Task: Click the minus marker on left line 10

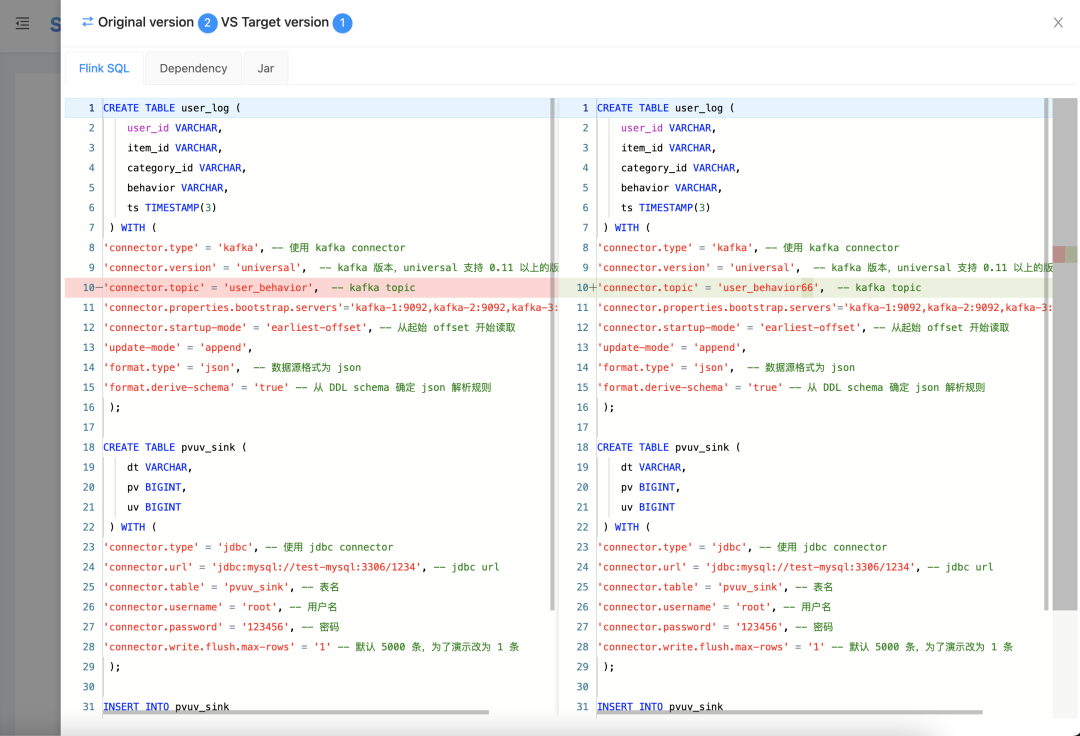Action: [x=99, y=288]
